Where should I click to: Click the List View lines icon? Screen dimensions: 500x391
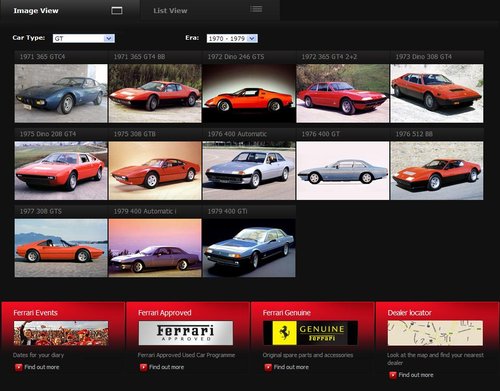click(256, 9)
